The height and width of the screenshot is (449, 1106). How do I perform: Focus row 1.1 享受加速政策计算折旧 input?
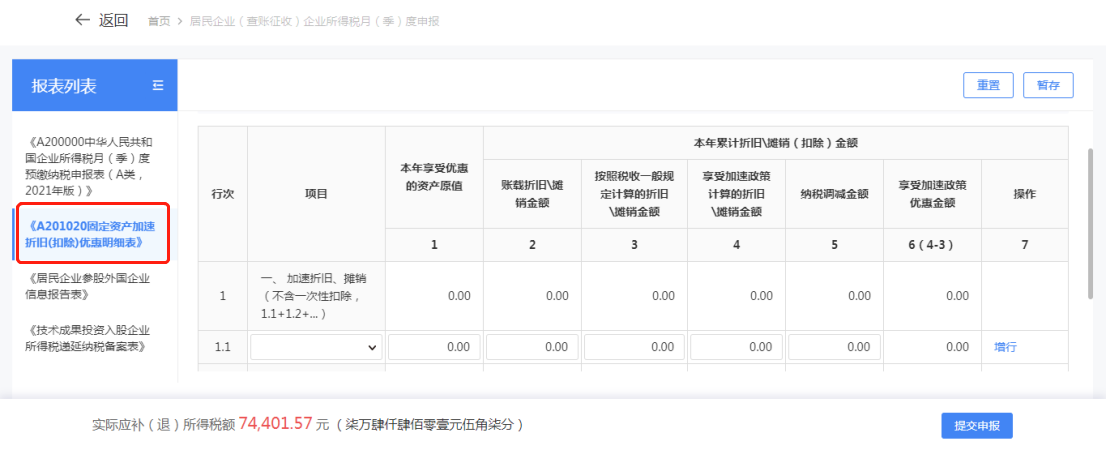[735, 347]
